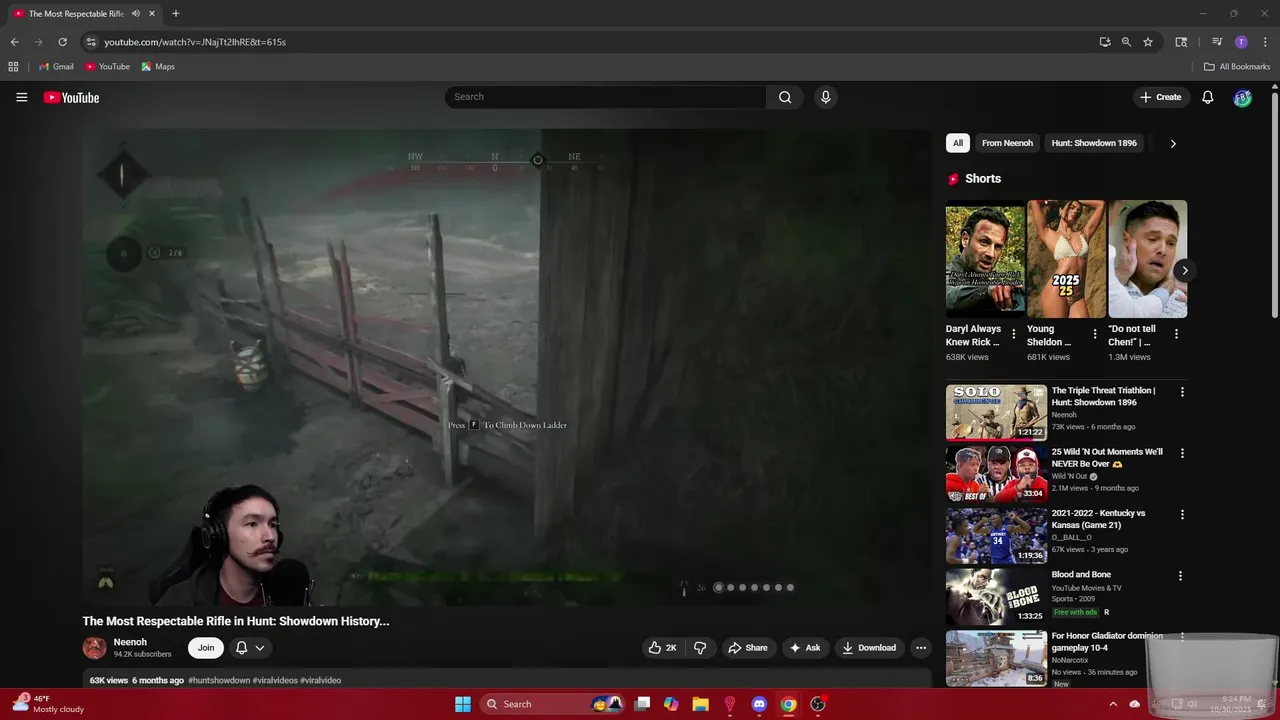The height and width of the screenshot is (720, 1280).
Task: Click the #huntshowdown hashtag
Action: pyautogui.click(x=219, y=680)
